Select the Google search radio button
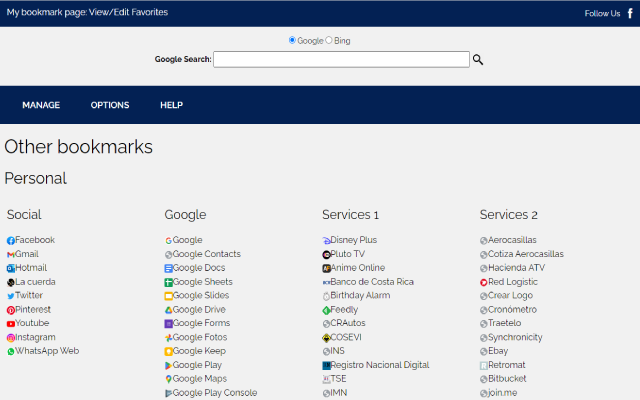 click(x=292, y=41)
